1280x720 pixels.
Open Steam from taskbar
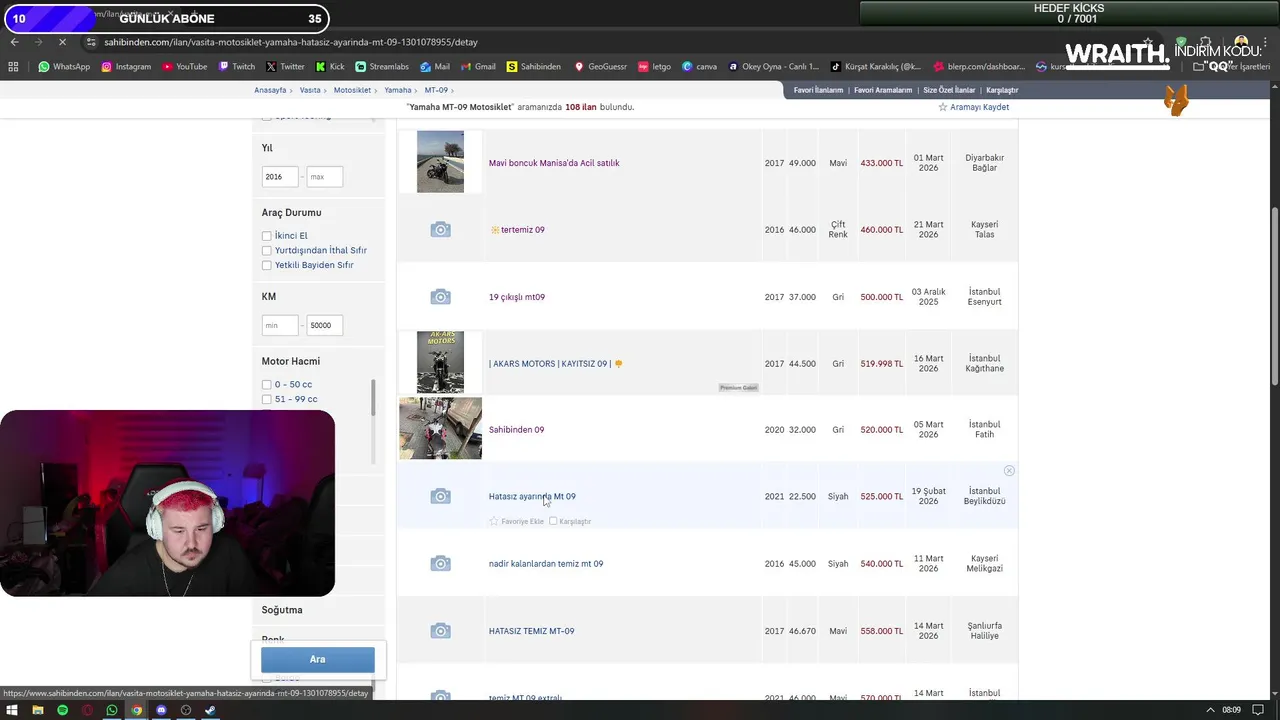tap(210, 710)
